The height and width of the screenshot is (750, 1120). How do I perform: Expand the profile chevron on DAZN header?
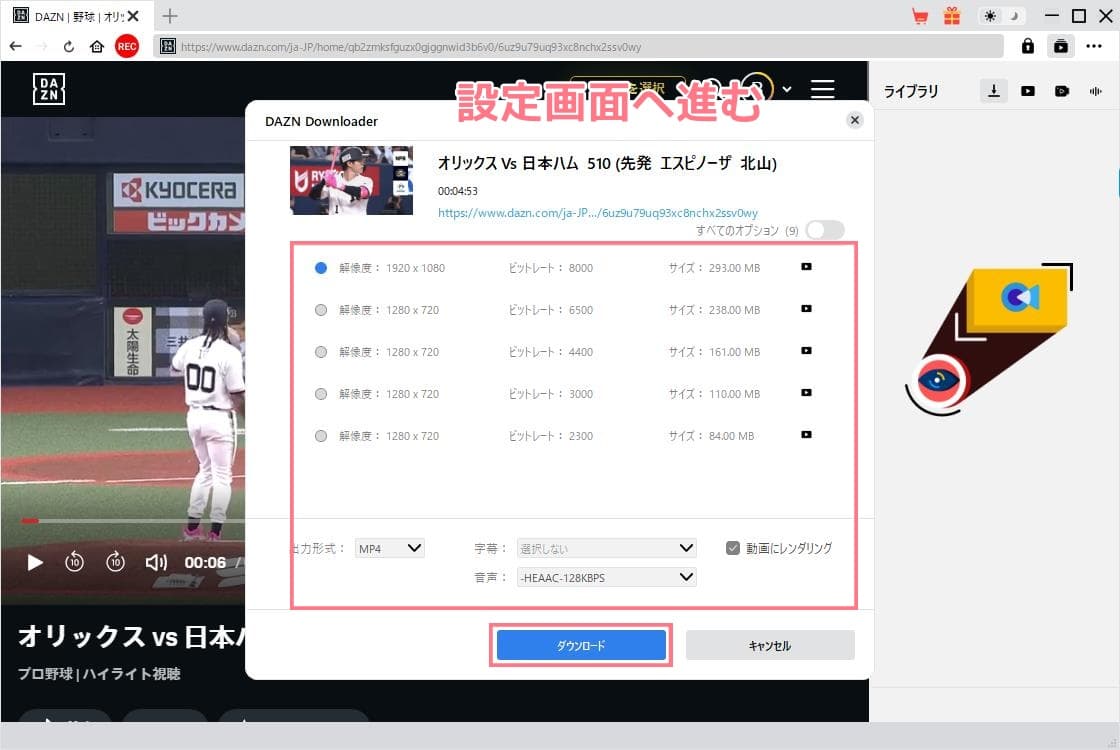click(786, 89)
